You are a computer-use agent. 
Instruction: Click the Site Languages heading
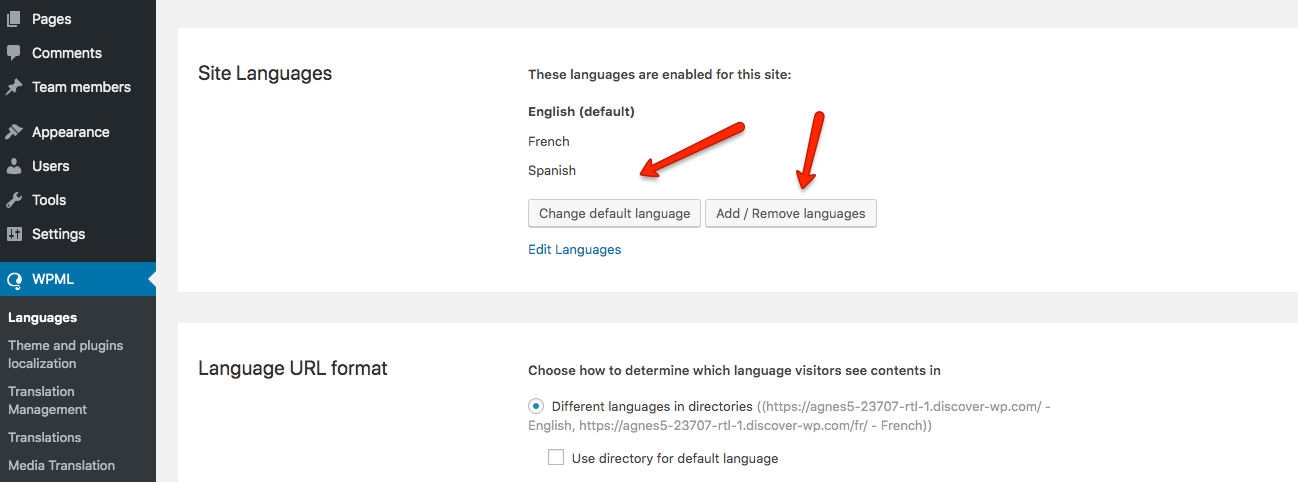click(x=265, y=73)
